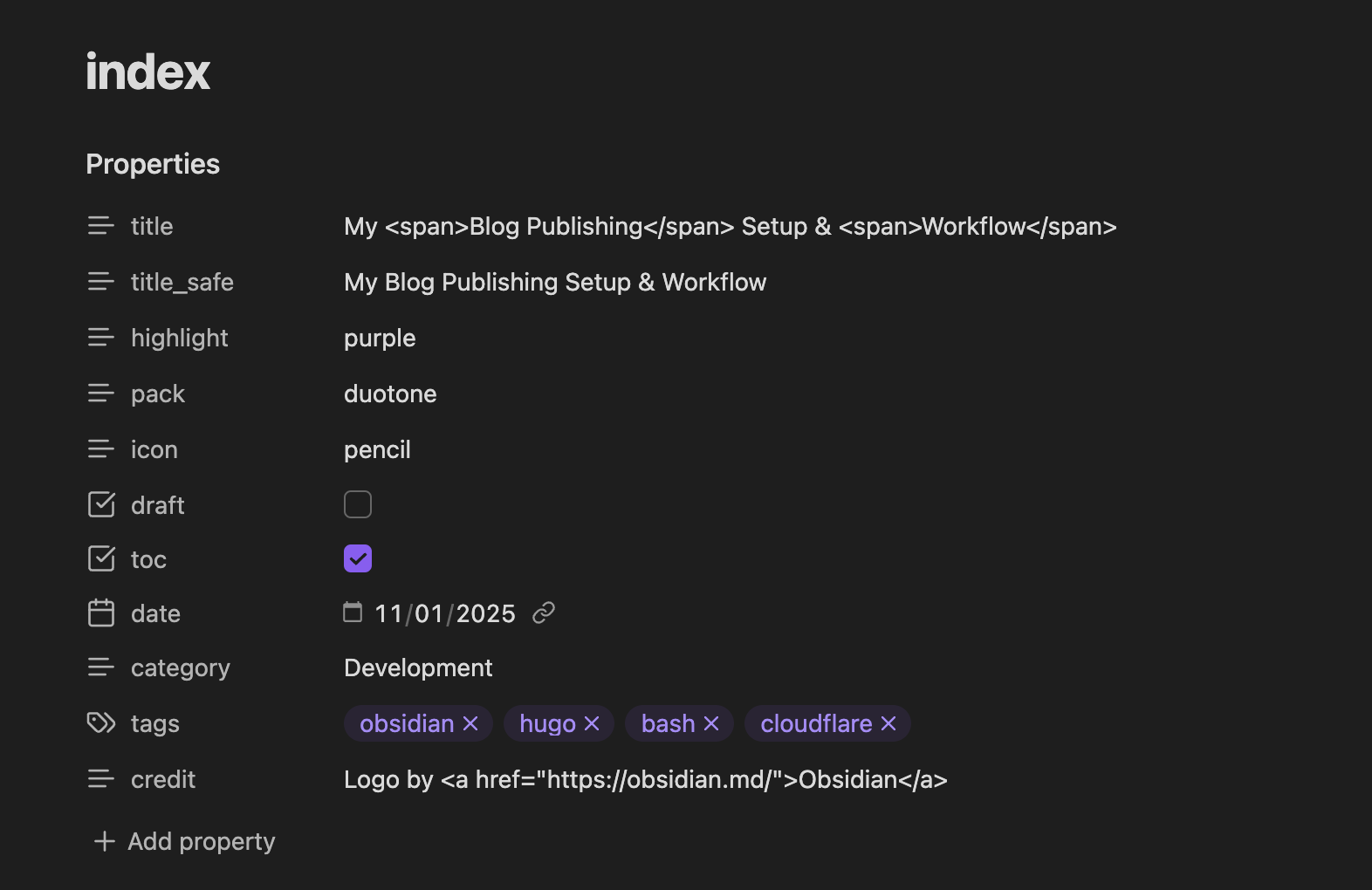
Task: Click the link icon after the date
Action: (544, 613)
